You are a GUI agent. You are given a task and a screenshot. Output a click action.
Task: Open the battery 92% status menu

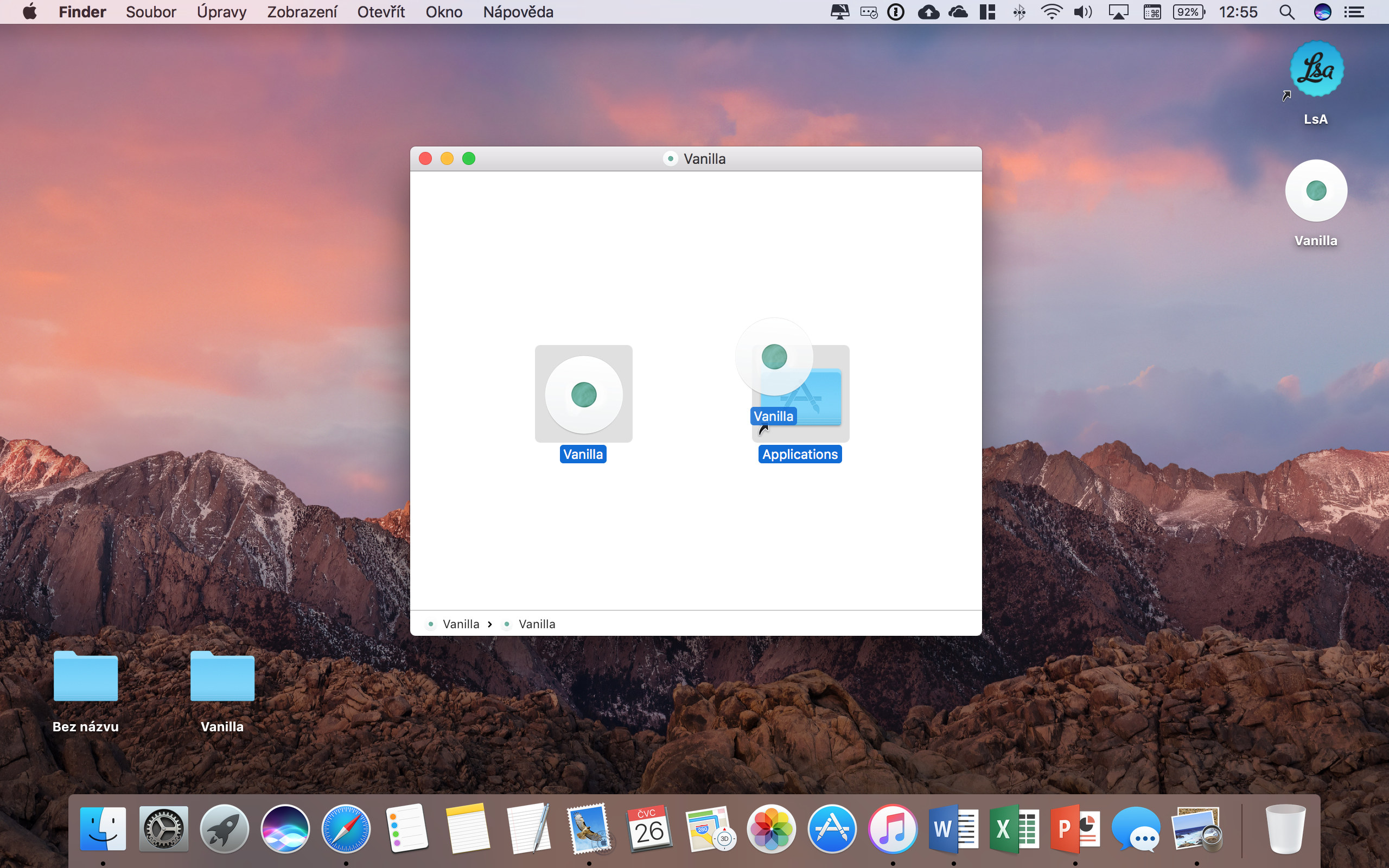pyautogui.click(x=1188, y=12)
